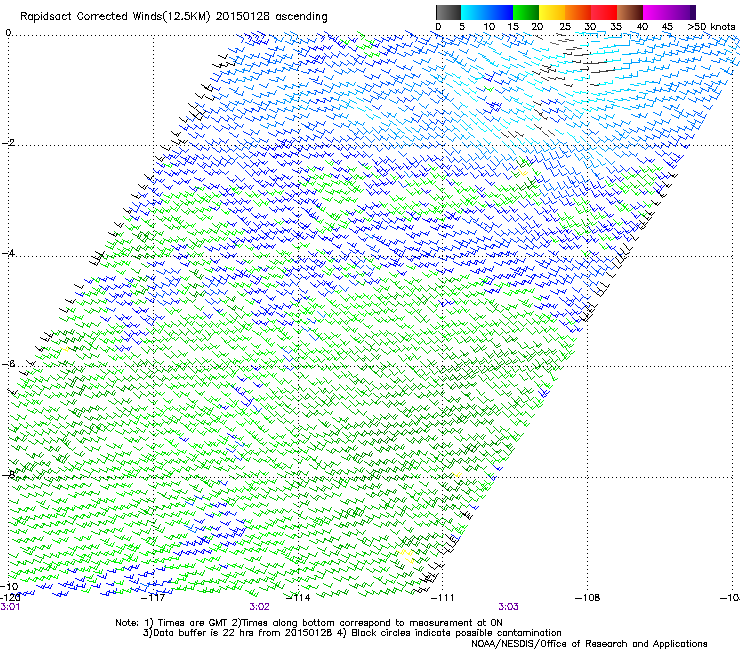This screenshot has height=650, width=740.
Task: Click the brown 35-40 knots legend swatch
Action: tap(630, 12)
